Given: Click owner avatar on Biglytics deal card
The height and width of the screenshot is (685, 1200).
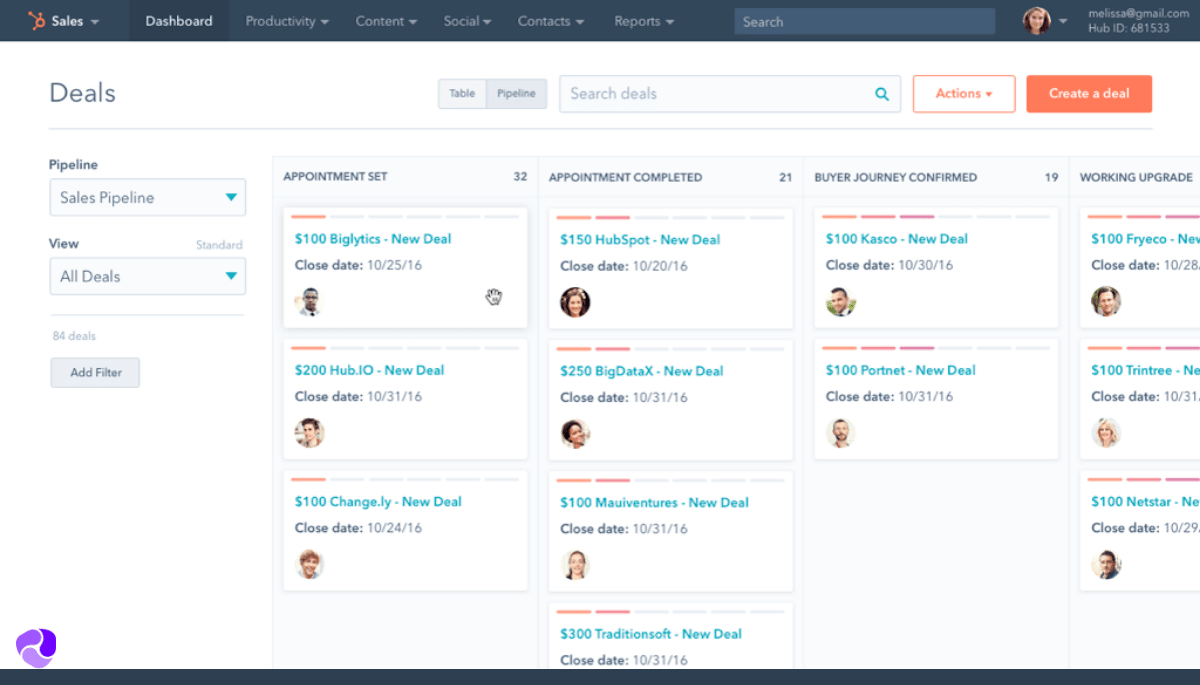Looking at the screenshot, I should (x=309, y=302).
